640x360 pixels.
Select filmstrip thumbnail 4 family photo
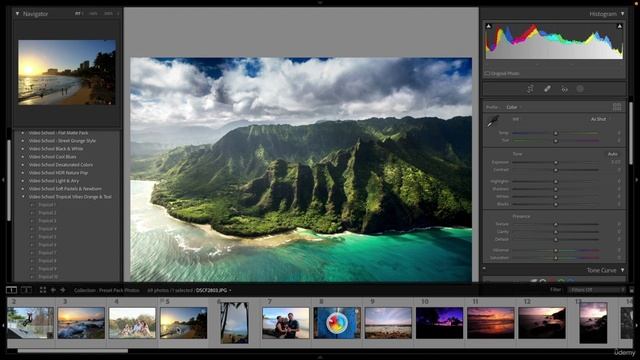tap(132, 323)
